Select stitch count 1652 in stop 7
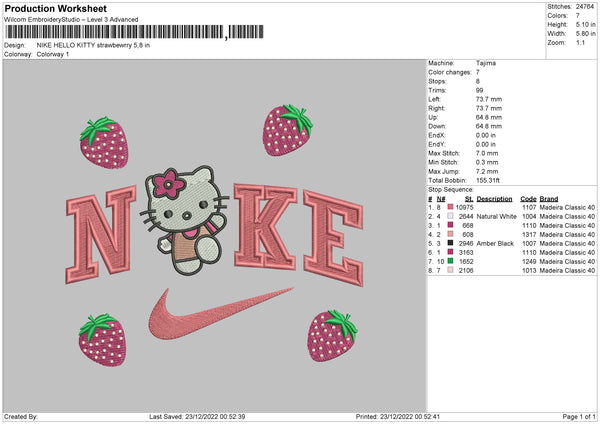 tap(466, 261)
